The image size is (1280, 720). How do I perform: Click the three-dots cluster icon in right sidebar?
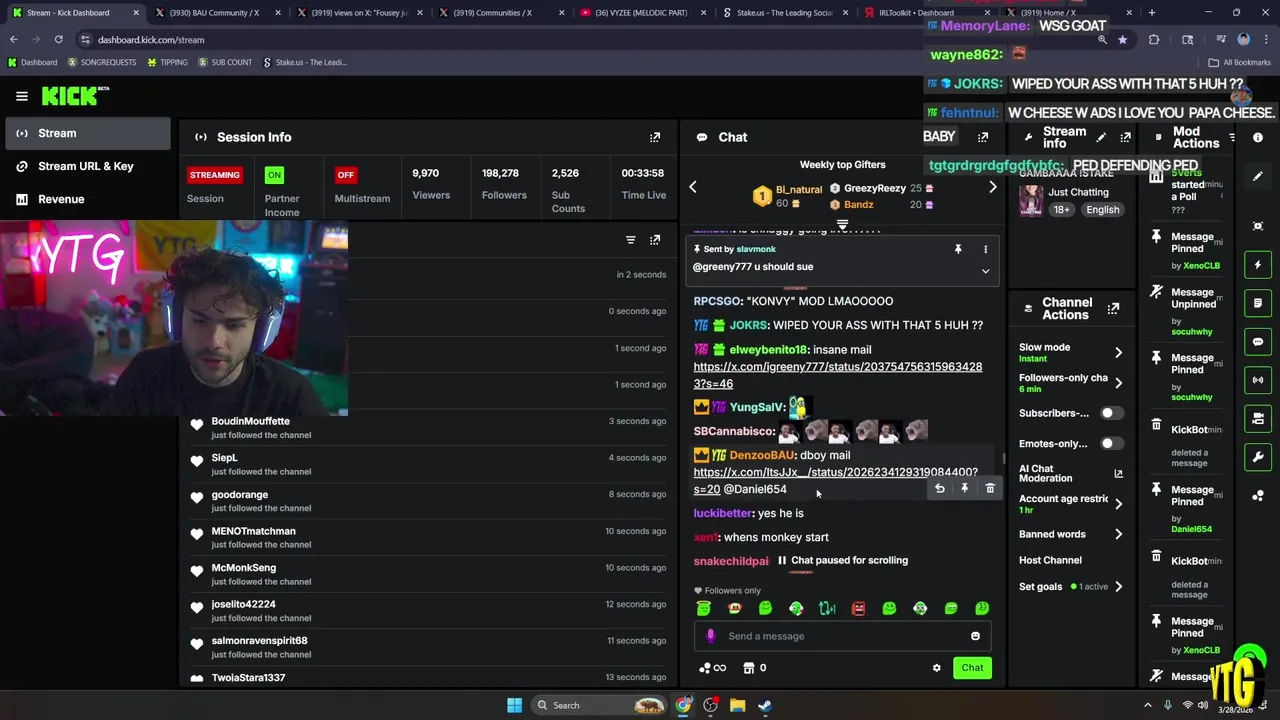coord(1258,496)
